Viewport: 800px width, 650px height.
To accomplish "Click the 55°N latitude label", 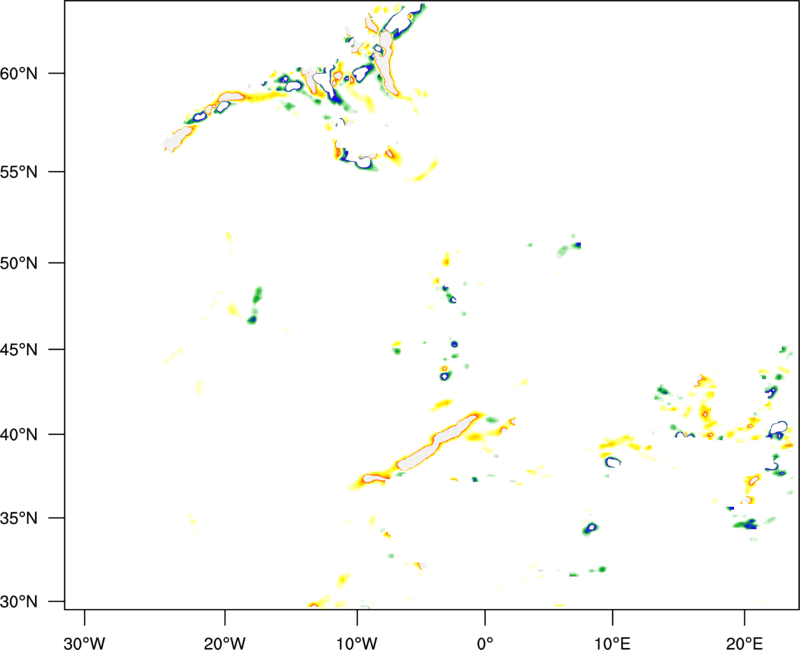I will [x=19, y=172].
